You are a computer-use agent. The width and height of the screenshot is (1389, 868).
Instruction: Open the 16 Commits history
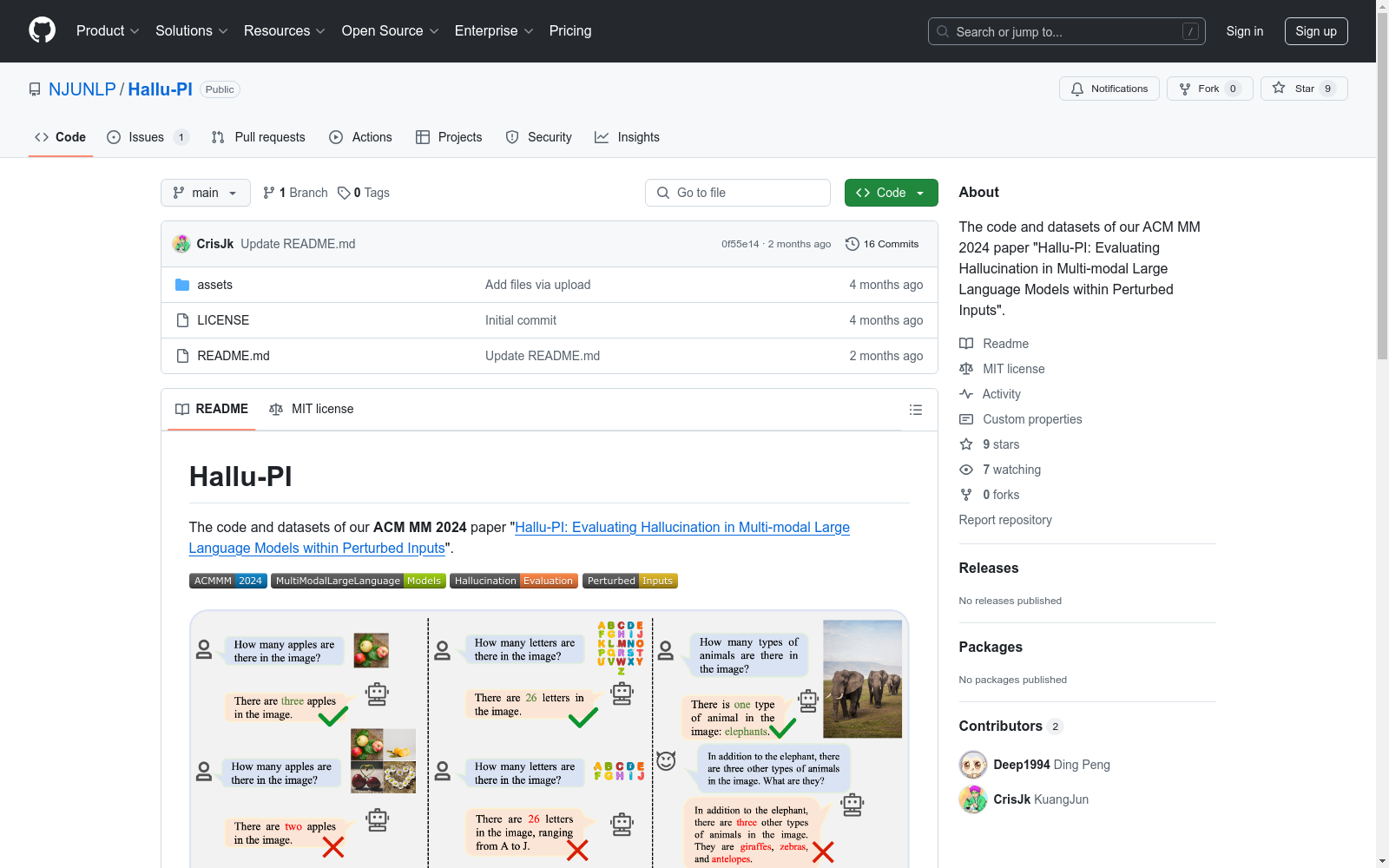[x=882, y=244]
